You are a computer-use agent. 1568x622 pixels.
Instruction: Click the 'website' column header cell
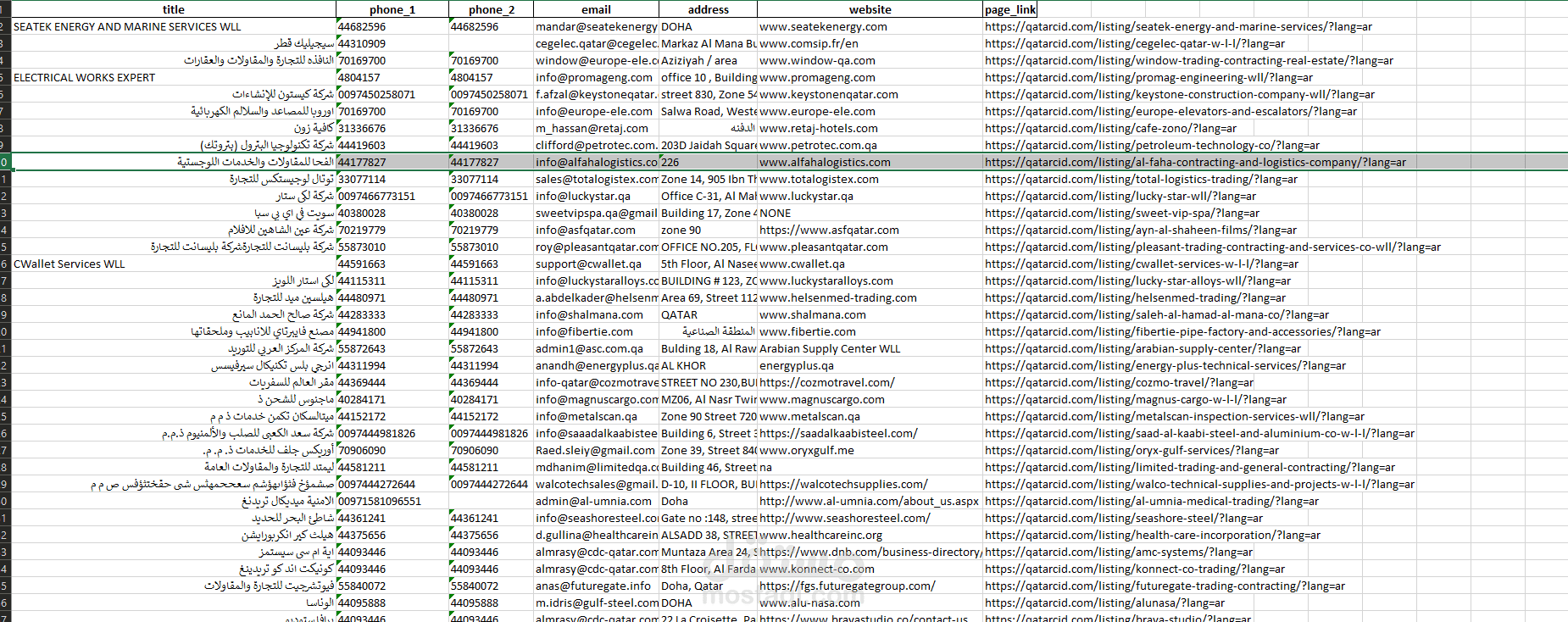pos(870,9)
